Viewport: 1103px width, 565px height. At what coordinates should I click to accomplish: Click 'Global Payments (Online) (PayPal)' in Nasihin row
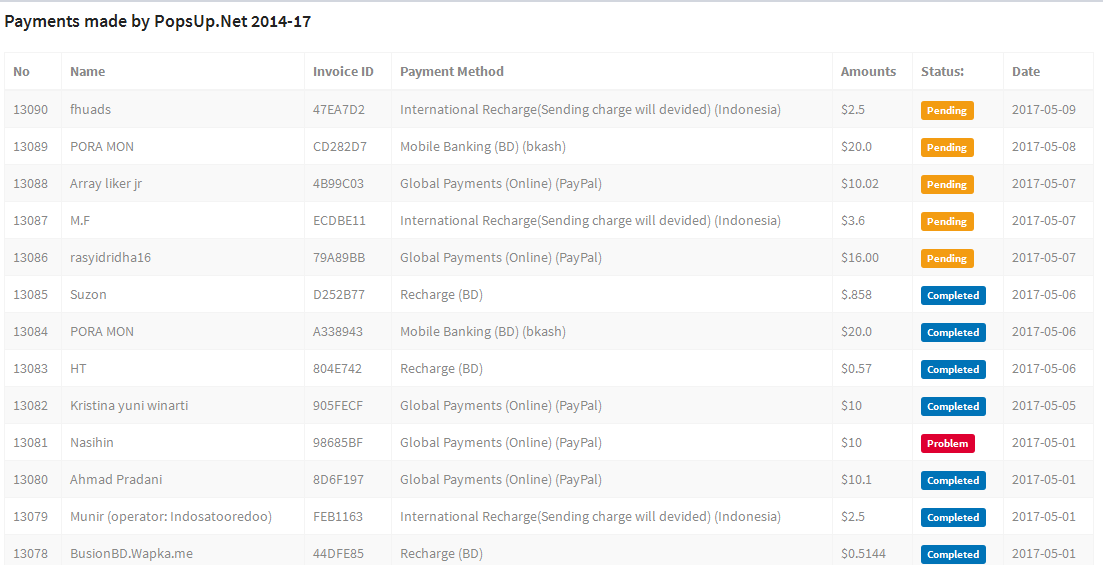(x=501, y=442)
